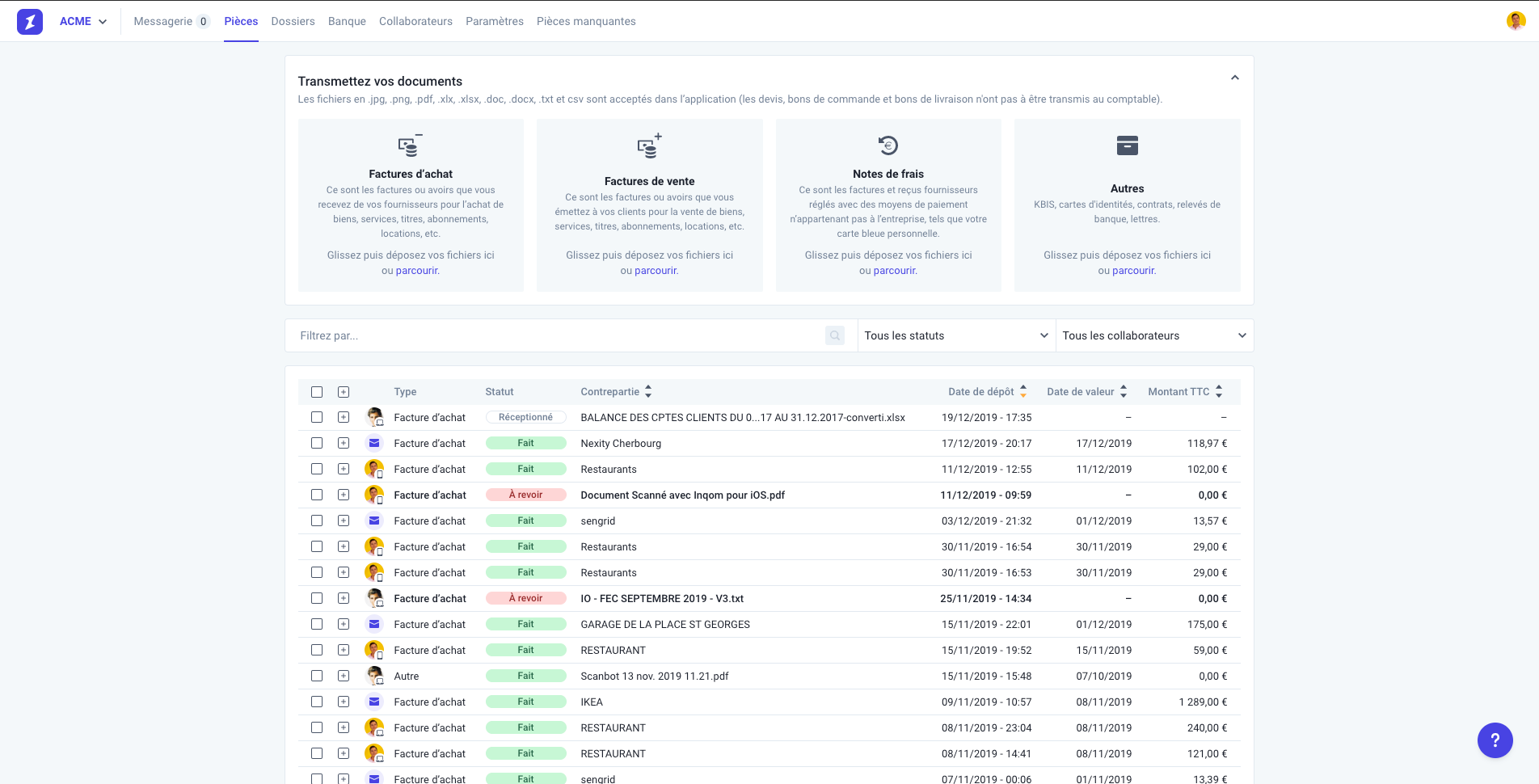
Task: Open the Tous les statuts dropdown
Action: pos(955,335)
